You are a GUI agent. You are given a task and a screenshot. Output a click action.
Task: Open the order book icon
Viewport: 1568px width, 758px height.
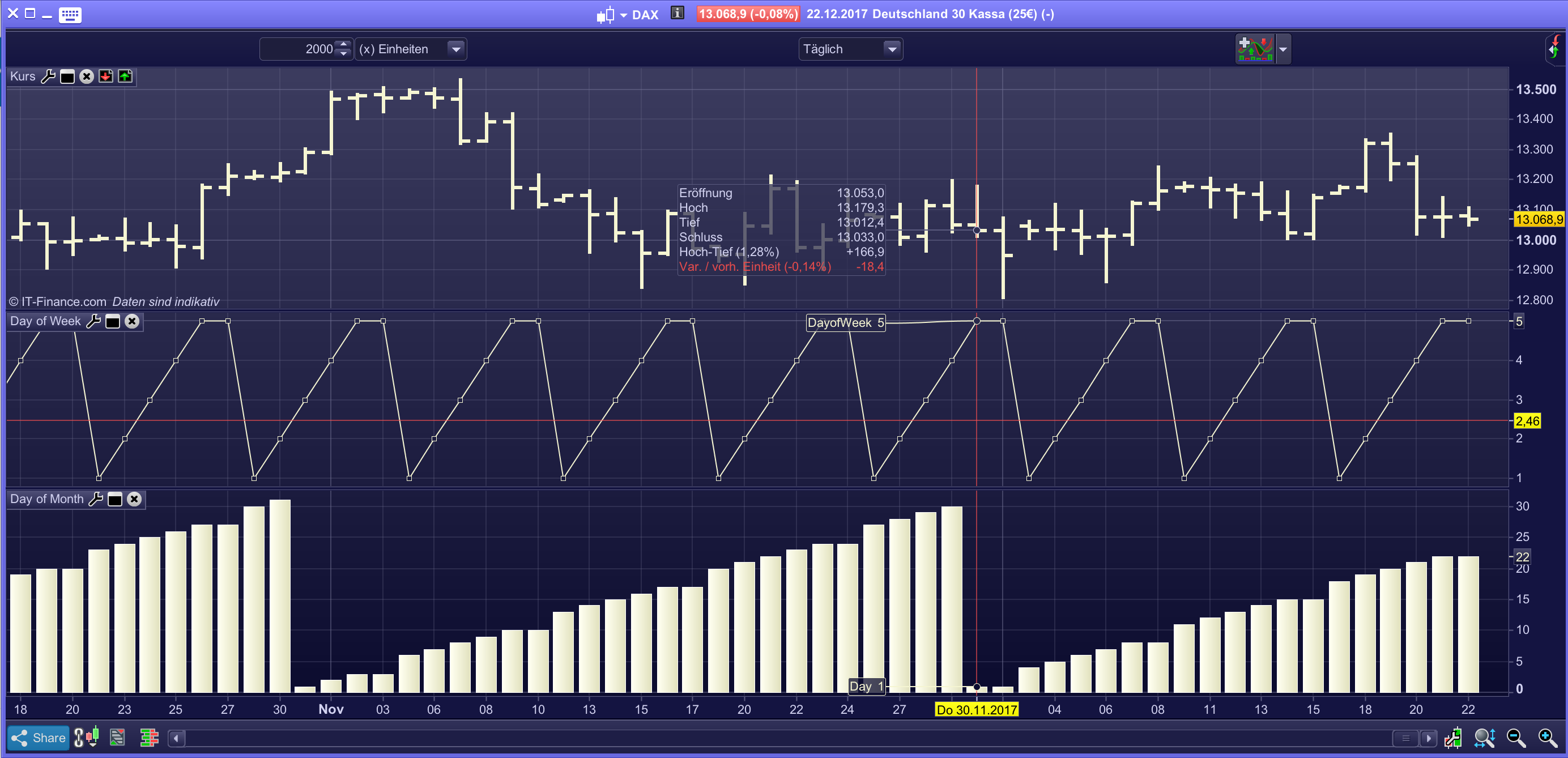tap(149, 738)
